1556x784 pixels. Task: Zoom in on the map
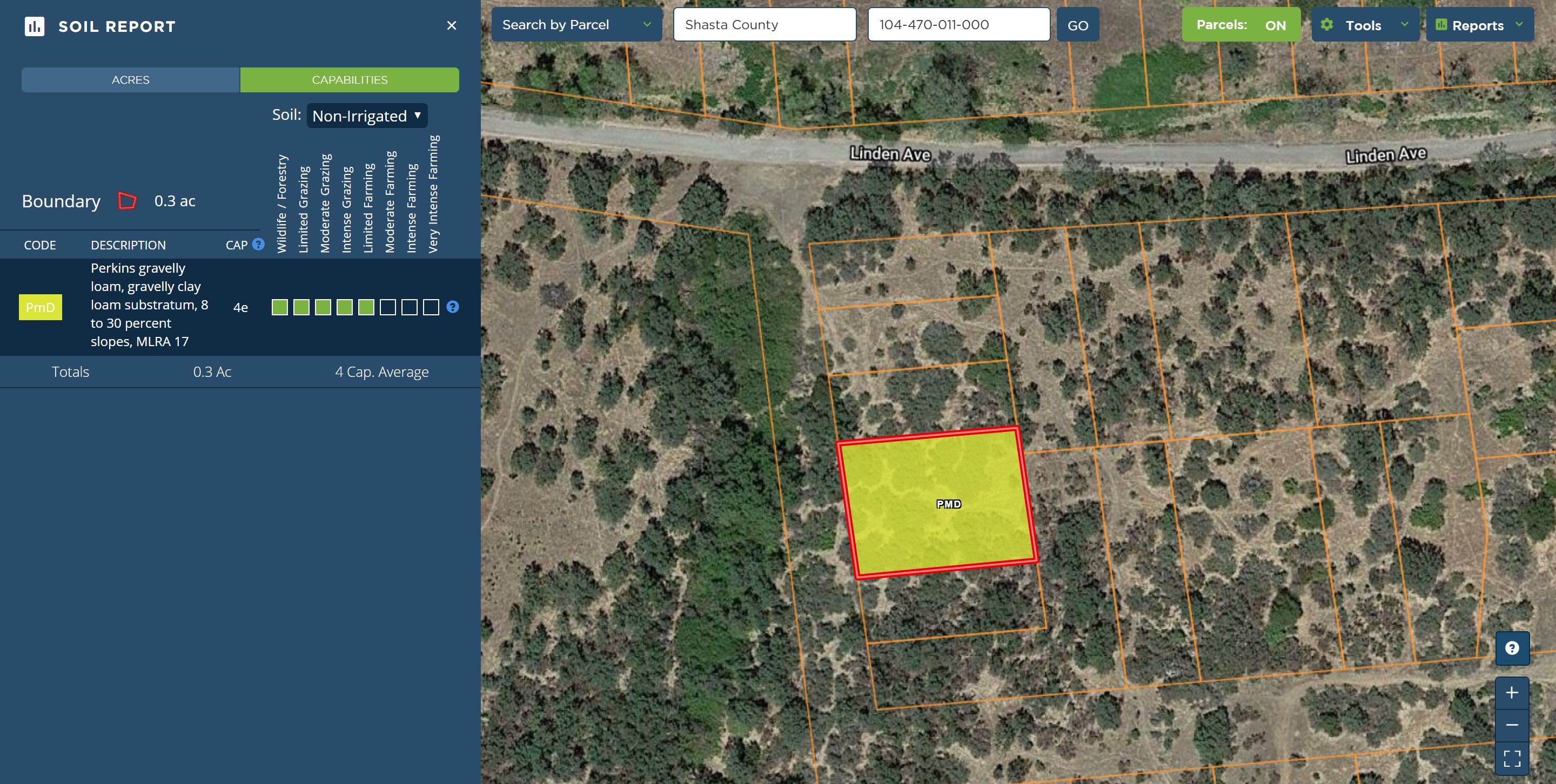pyautogui.click(x=1511, y=692)
